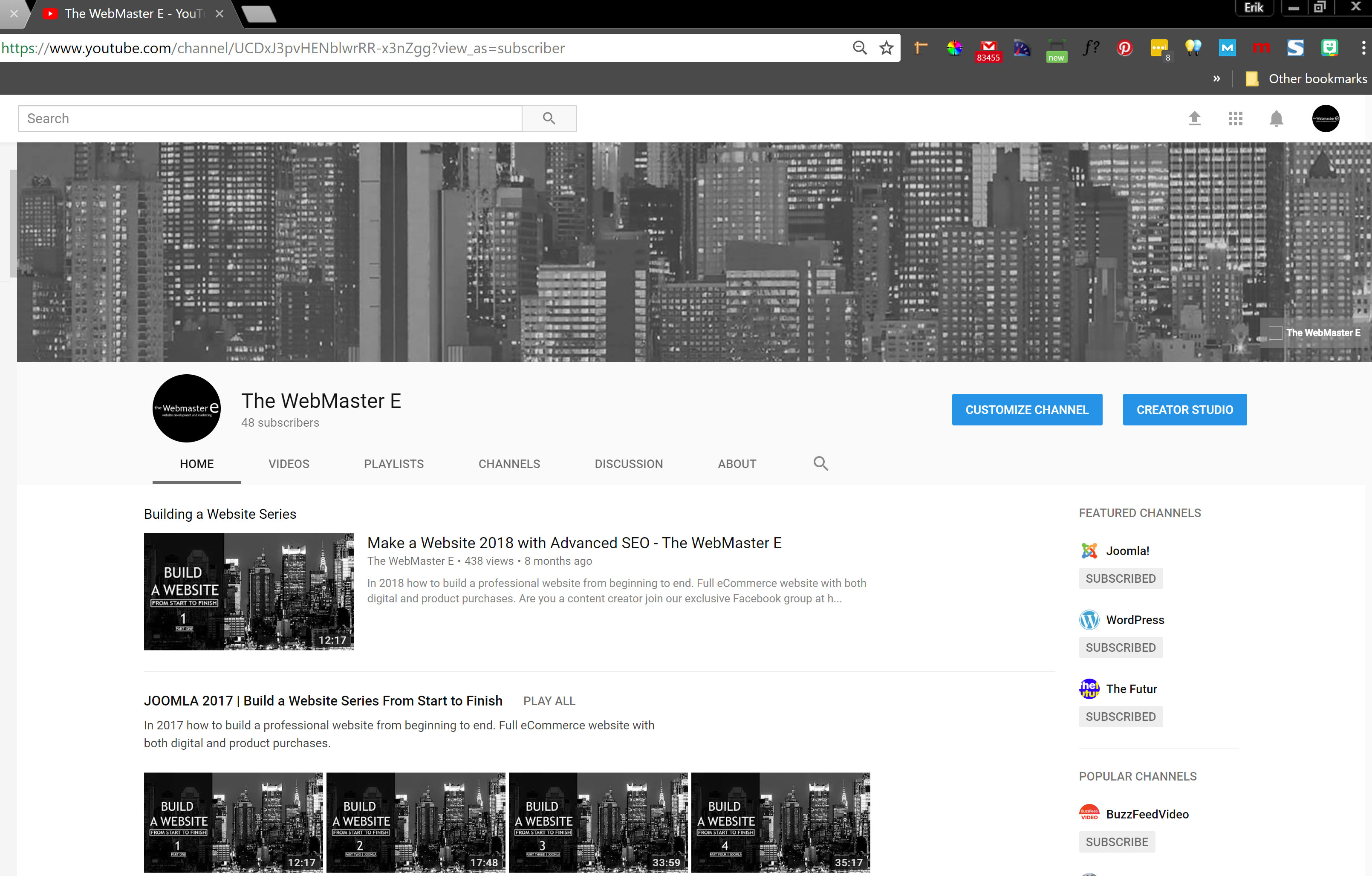Toggle SUBSCRIBED button under WordPress
This screenshot has height=876, width=1372.
(x=1120, y=648)
